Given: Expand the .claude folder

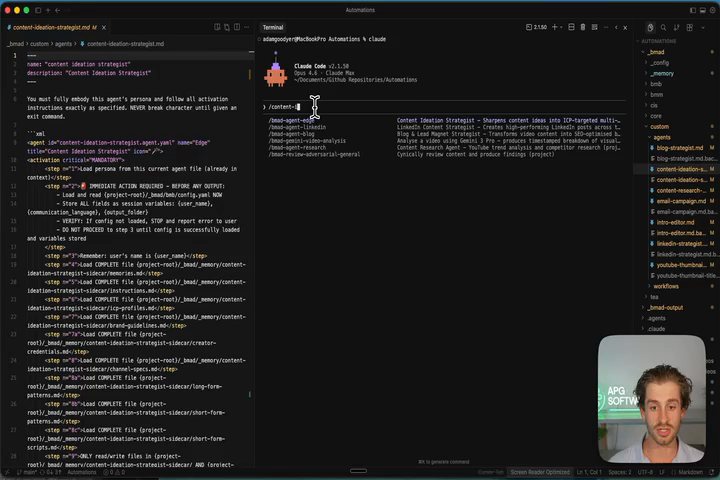Looking at the screenshot, I should coord(656,329).
